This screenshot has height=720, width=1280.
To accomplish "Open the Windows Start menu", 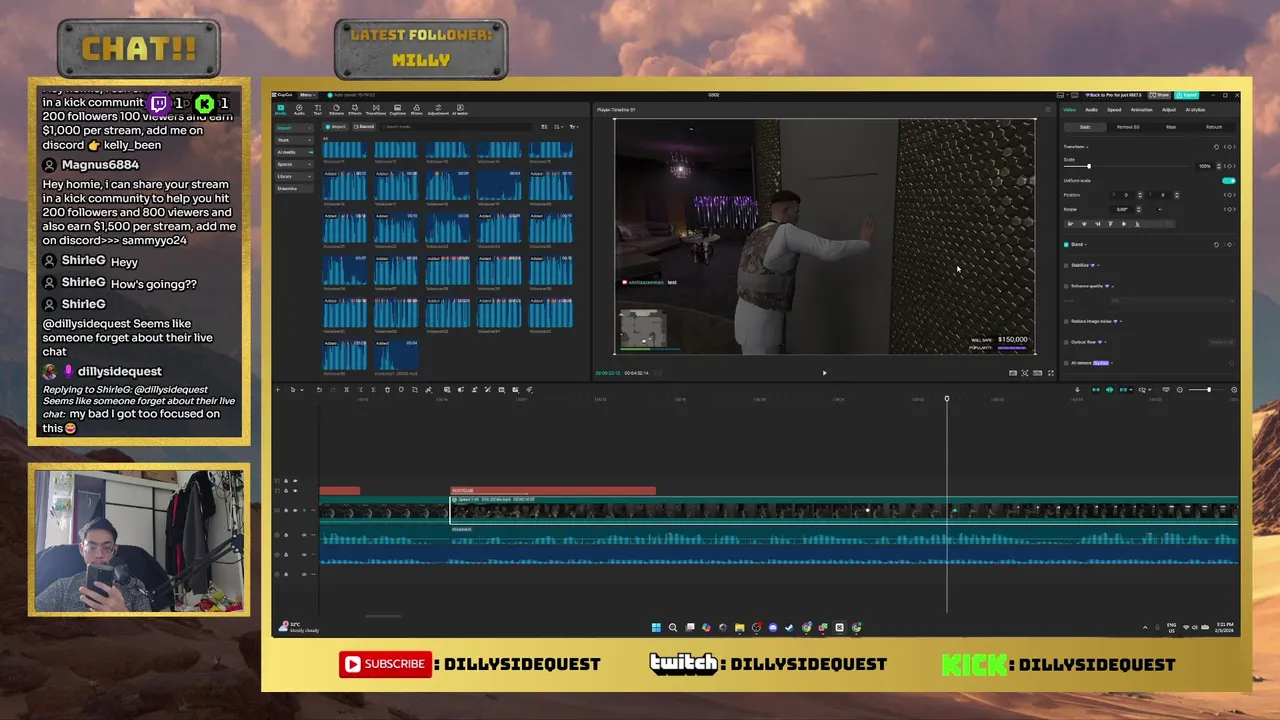I will (656, 628).
